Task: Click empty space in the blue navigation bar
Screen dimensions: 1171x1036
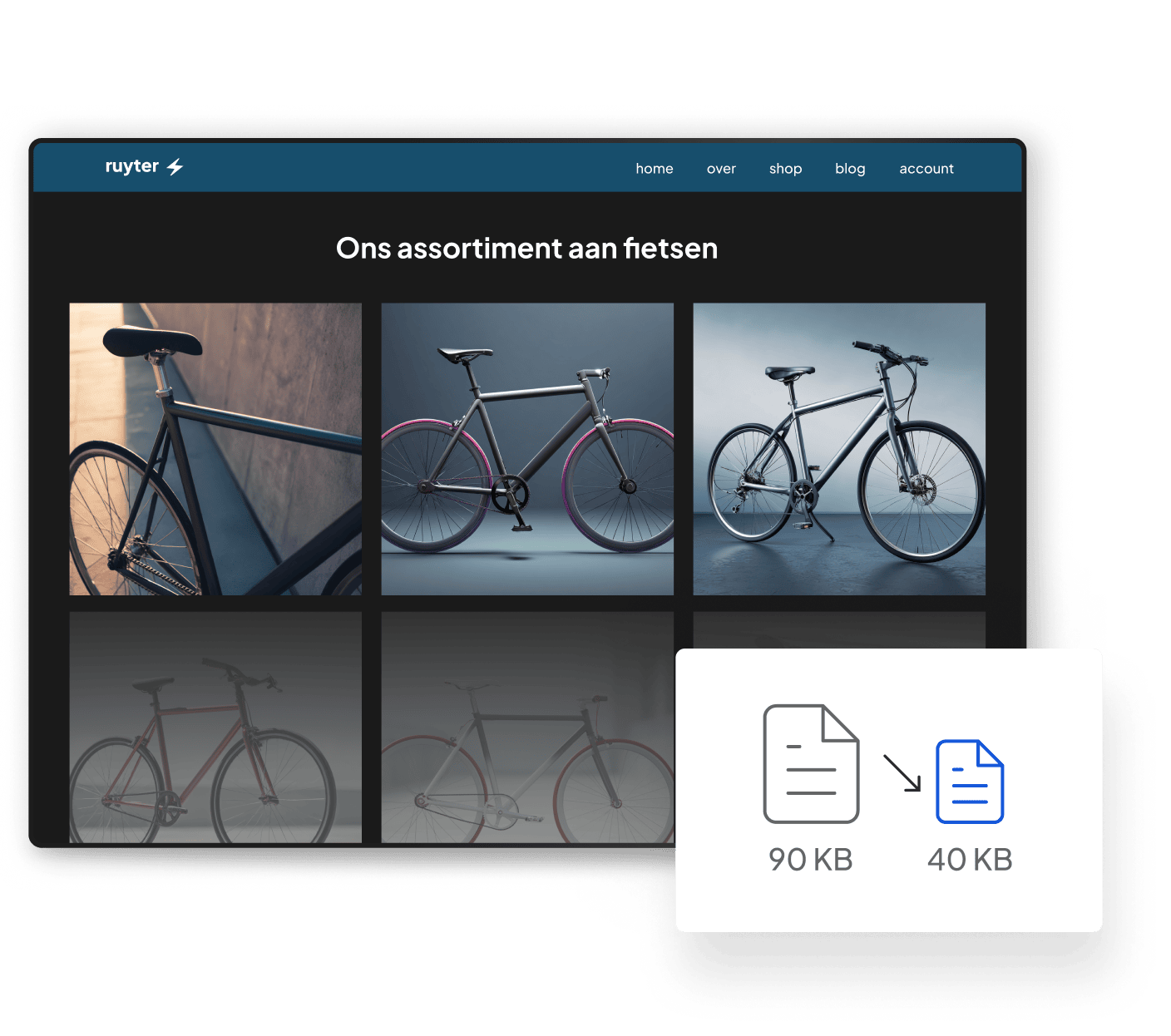Action: 399,168
